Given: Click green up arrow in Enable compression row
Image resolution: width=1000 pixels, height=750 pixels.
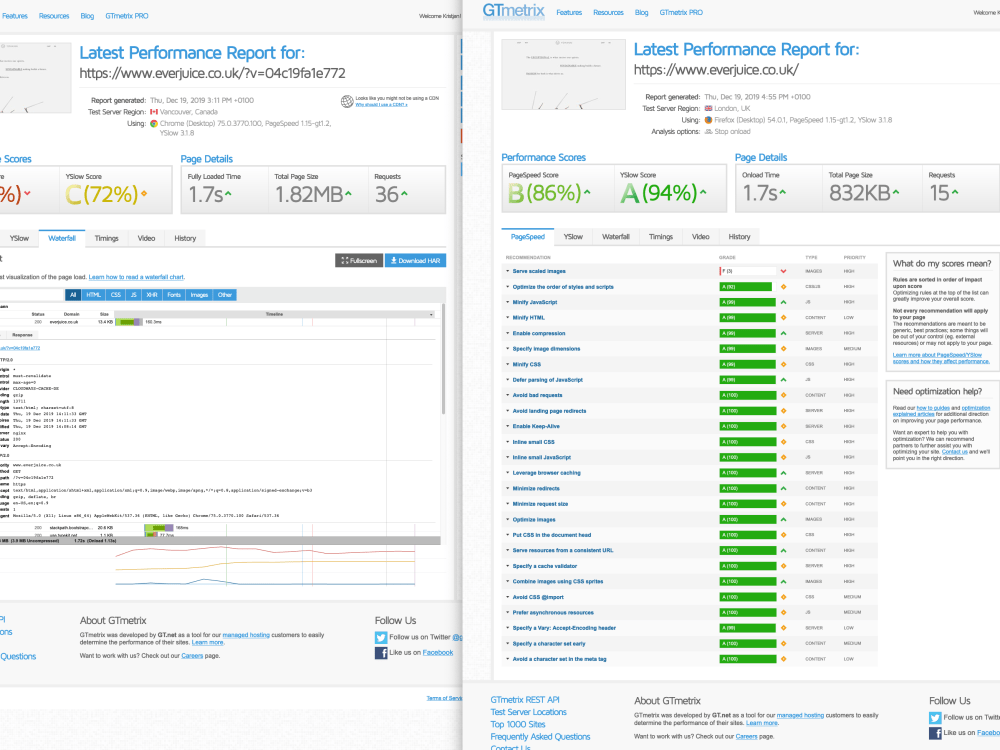Looking at the screenshot, I should tap(783, 333).
